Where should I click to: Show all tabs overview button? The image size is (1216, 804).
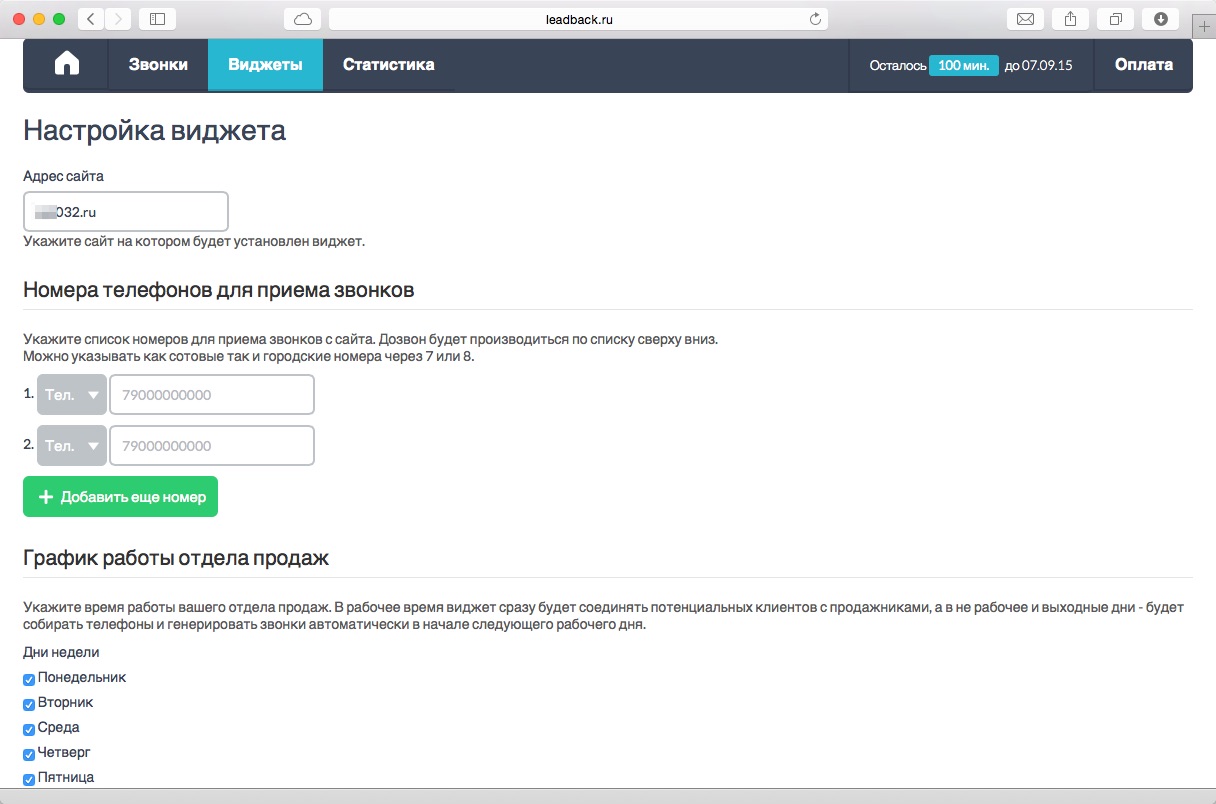tap(1115, 18)
